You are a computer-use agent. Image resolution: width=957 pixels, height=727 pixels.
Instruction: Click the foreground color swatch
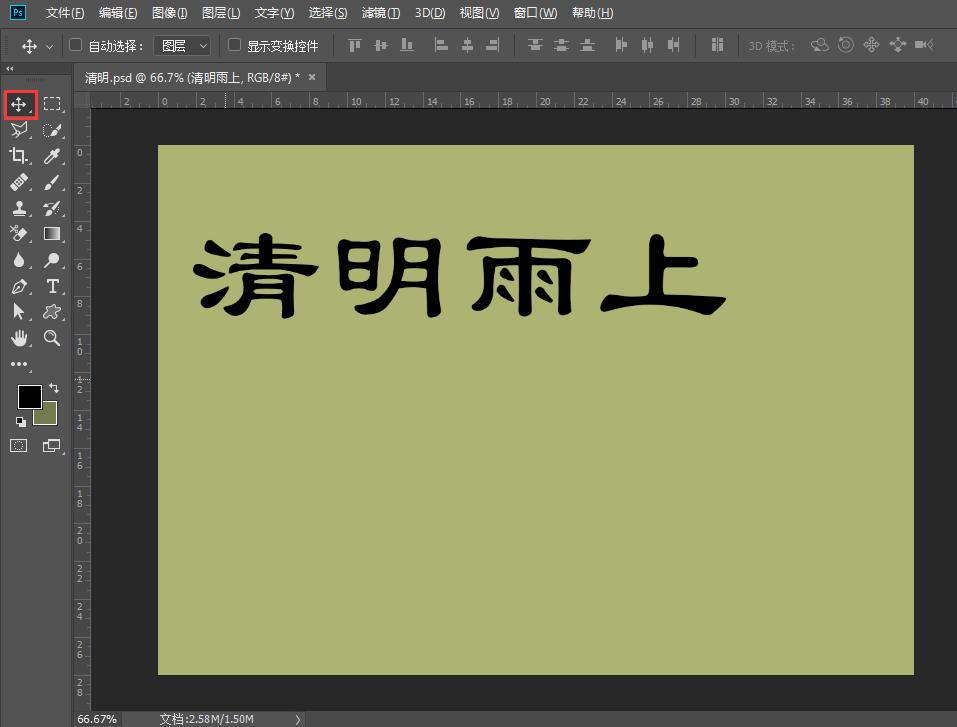coord(29,397)
